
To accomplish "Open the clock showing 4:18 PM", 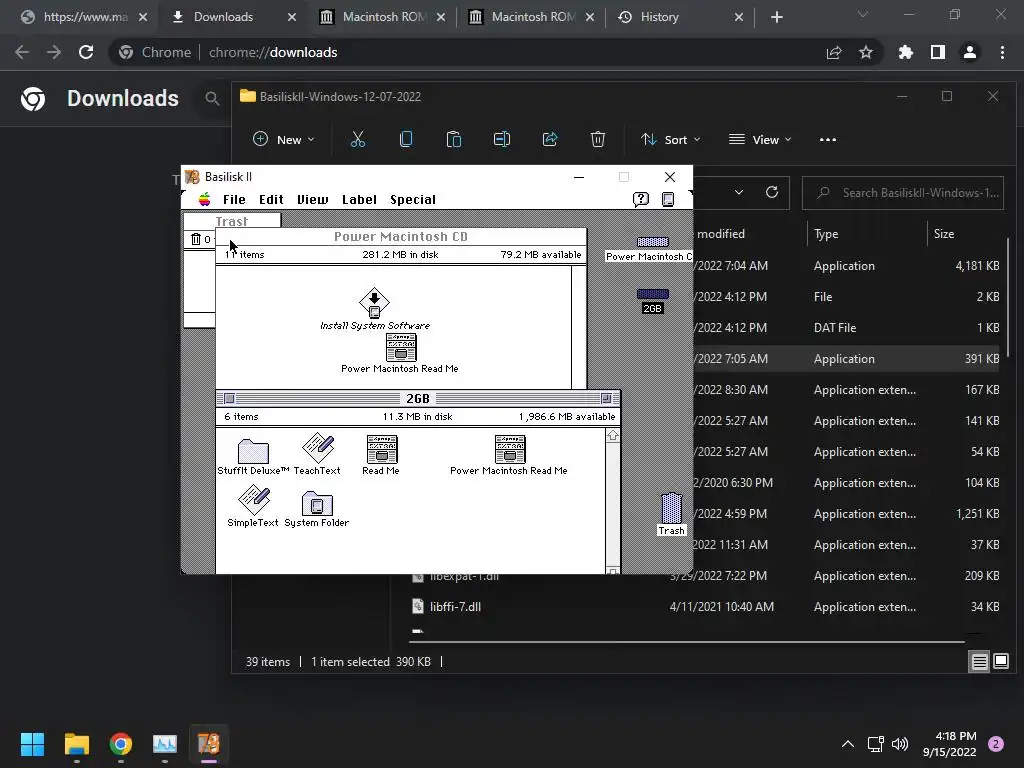I will coord(950,744).
